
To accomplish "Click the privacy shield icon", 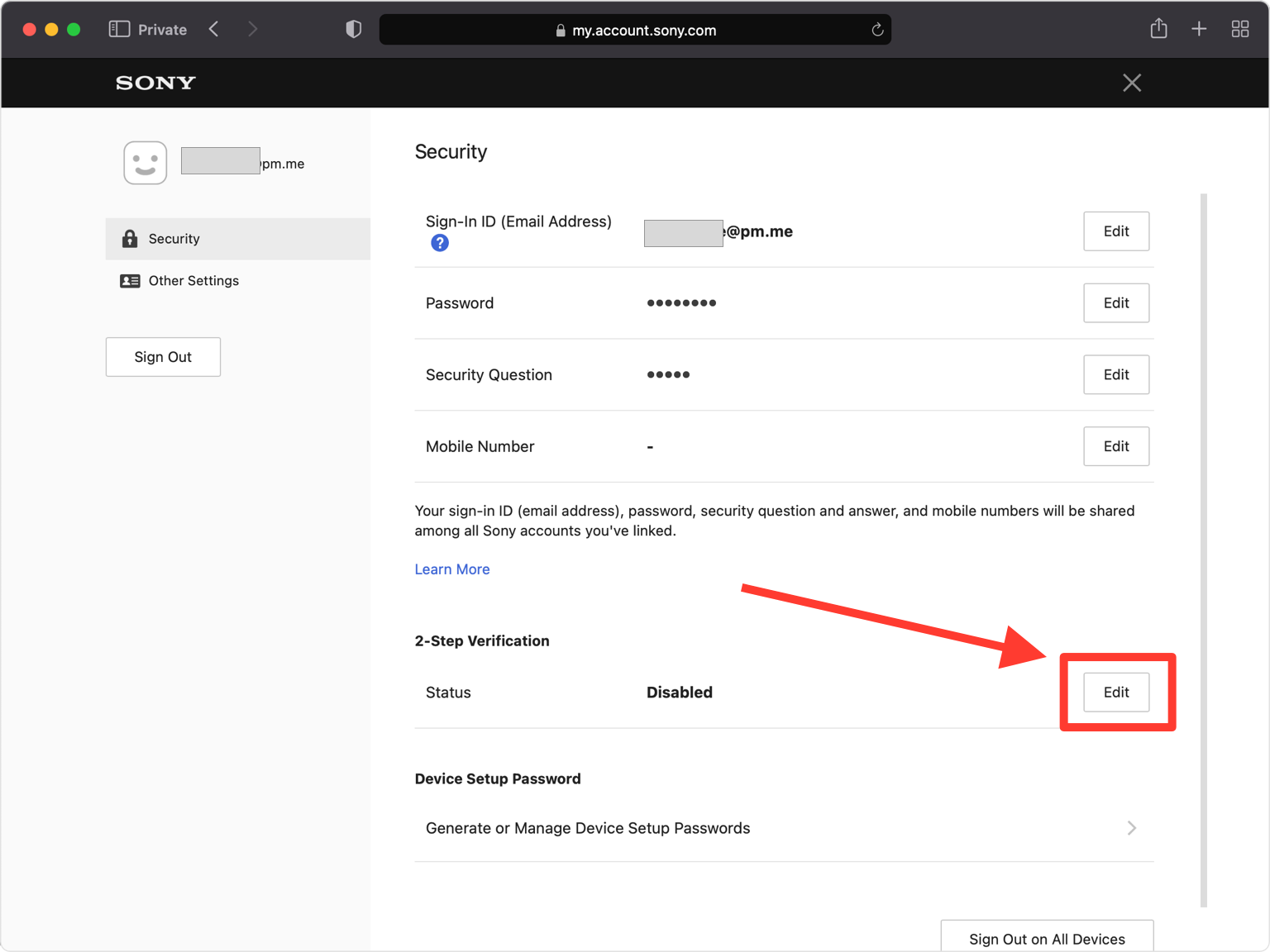I will pyautogui.click(x=353, y=30).
